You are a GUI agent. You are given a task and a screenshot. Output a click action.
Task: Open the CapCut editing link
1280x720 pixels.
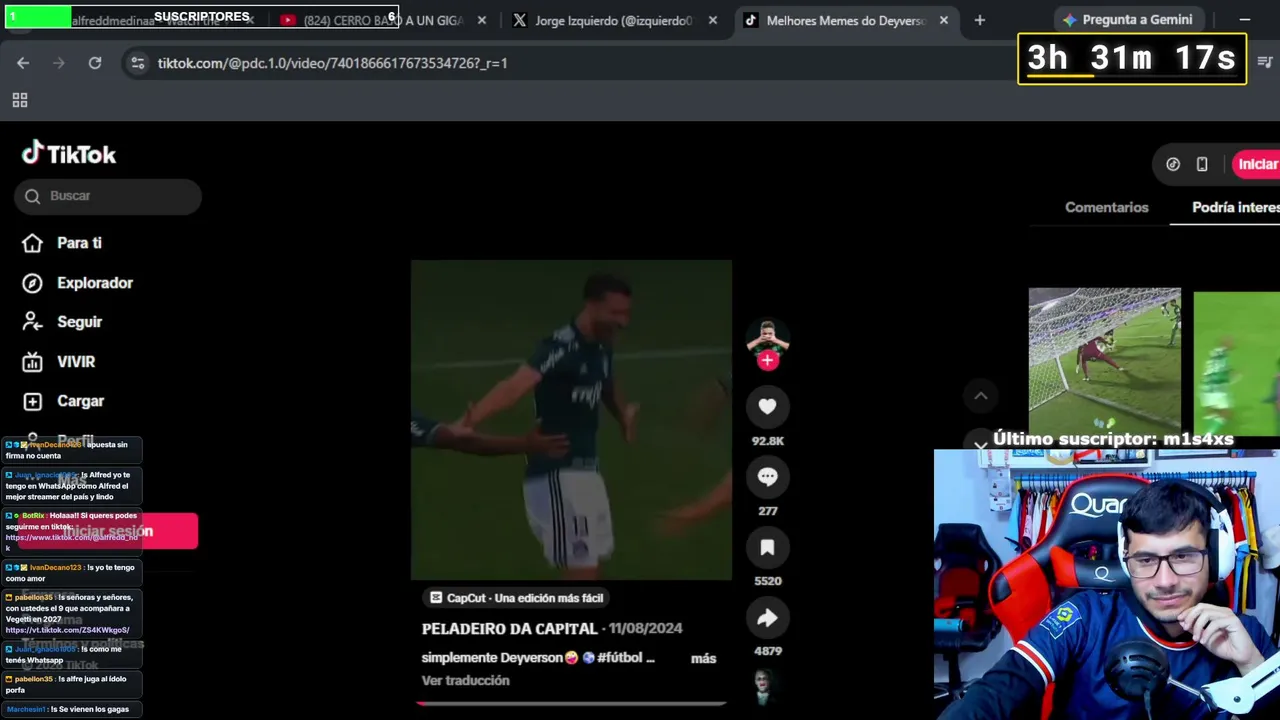pos(517,598)
